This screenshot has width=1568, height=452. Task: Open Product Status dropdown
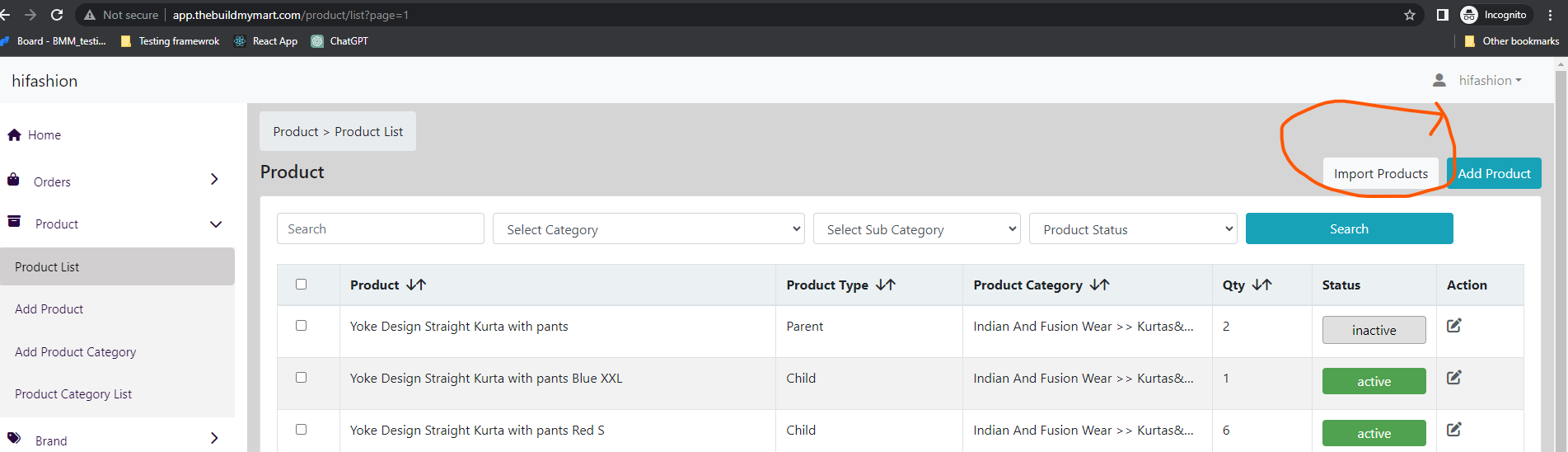[1133, 228]
